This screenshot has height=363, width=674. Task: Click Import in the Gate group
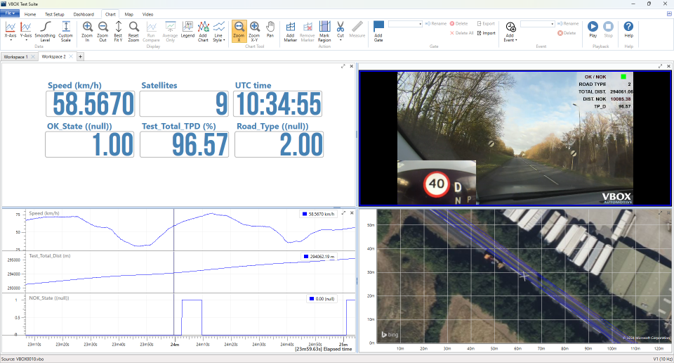point(486,33)
